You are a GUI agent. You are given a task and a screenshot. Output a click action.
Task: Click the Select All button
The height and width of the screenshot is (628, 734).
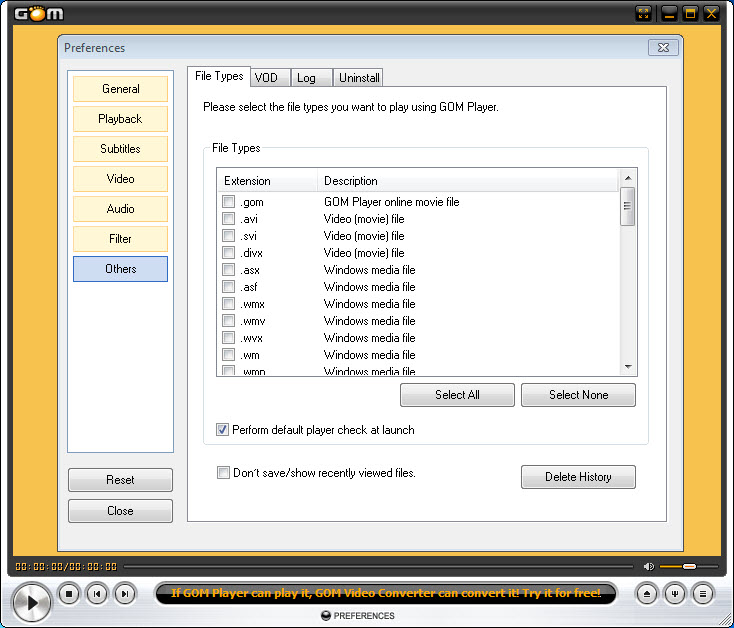pyautogui.click(x=457, y=395)
